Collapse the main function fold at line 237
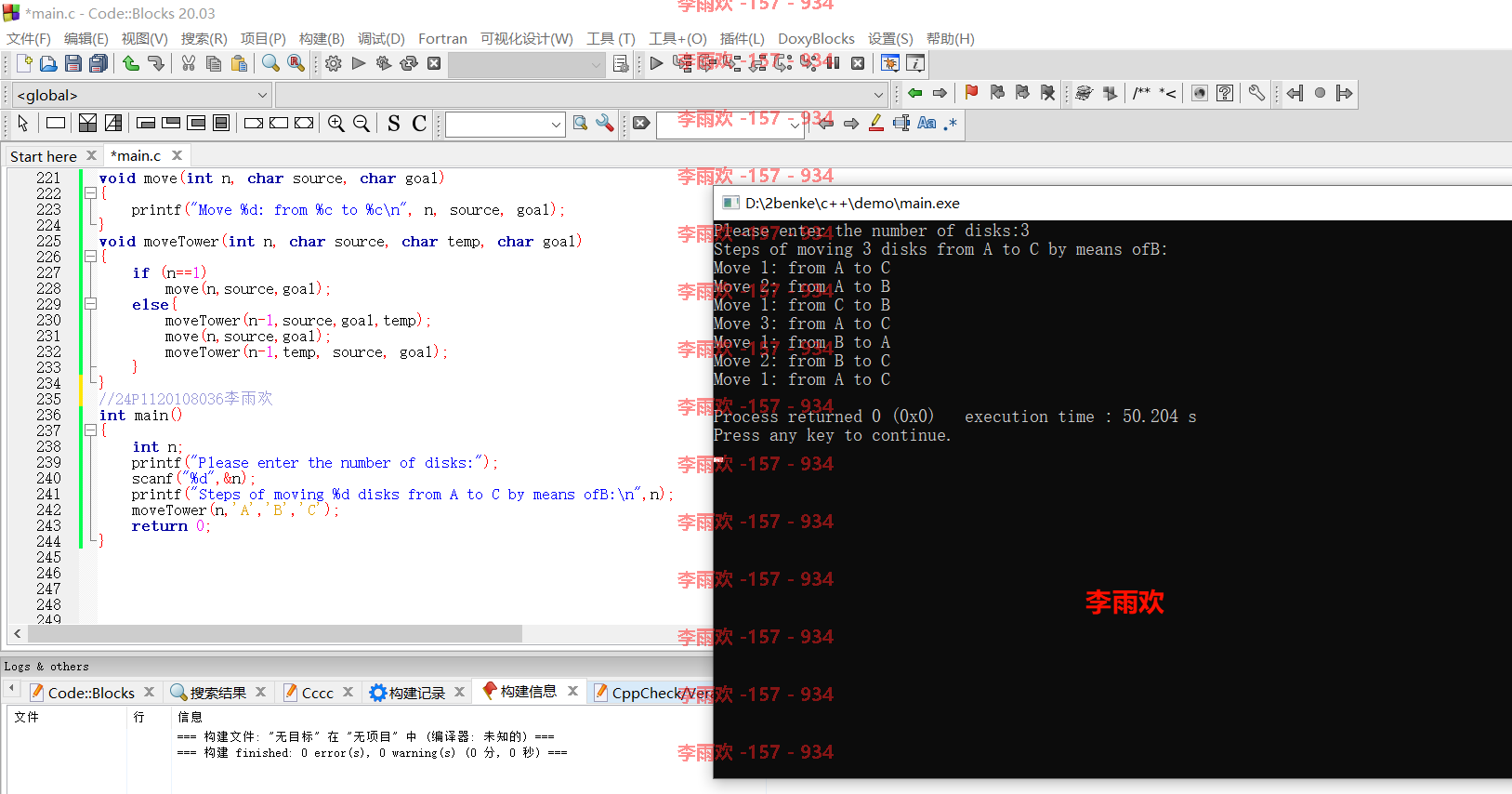Screen dimensions: 1512x794 [90, 430]
